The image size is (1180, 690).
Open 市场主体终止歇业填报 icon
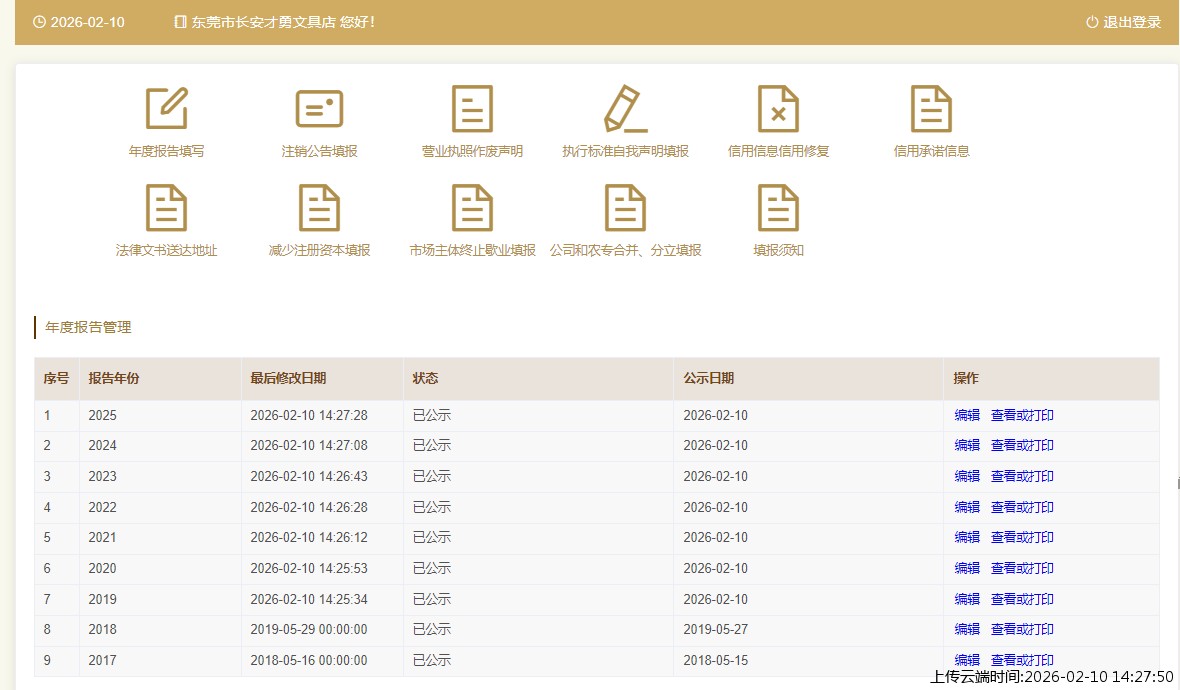[472, 209]
